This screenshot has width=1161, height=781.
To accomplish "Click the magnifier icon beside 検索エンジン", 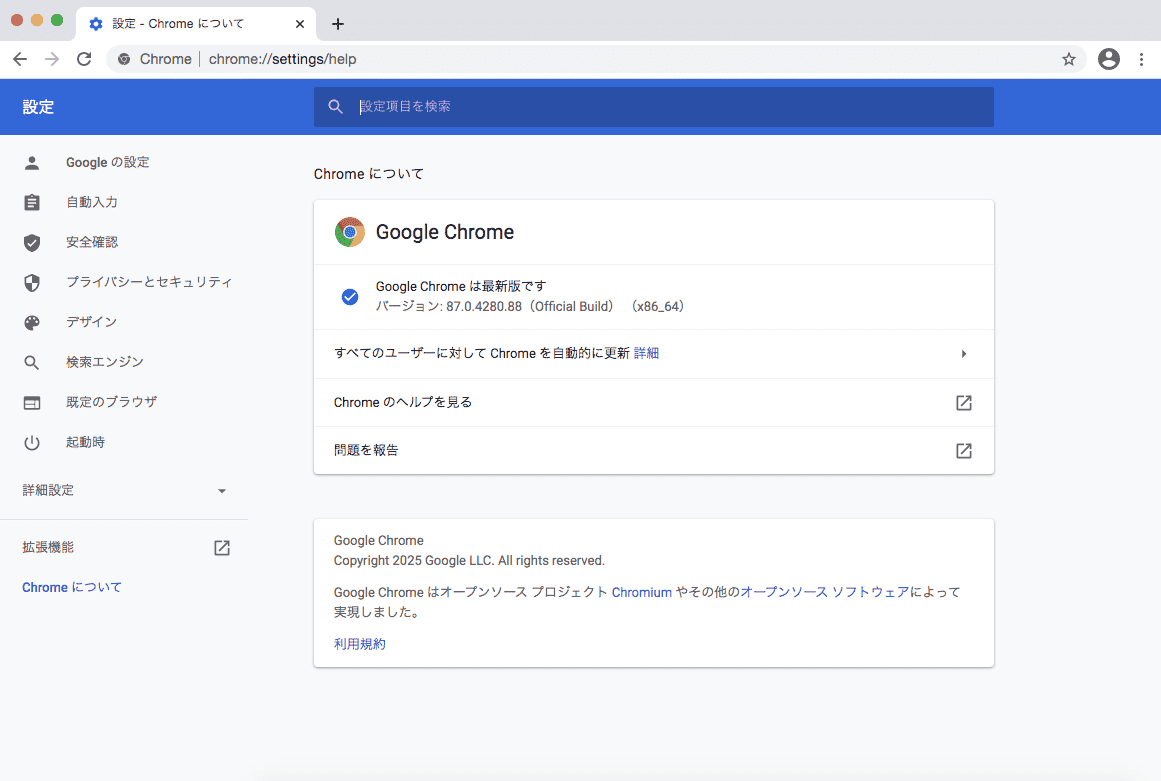I will tap(32, 363).
